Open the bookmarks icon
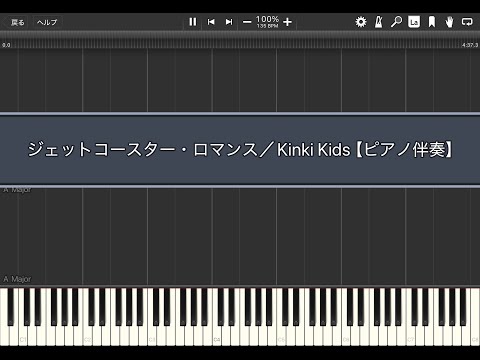Viewport: 480px width, 360px height. pyautogui.click(x=432, y=22)
